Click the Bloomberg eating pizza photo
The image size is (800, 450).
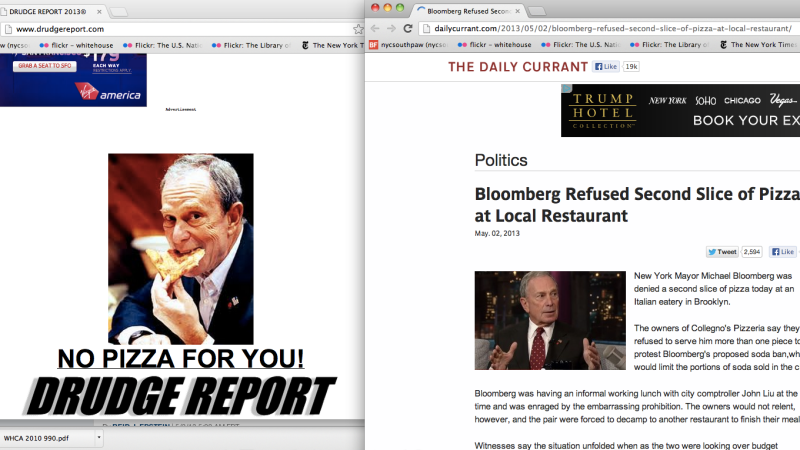point(181,249)
